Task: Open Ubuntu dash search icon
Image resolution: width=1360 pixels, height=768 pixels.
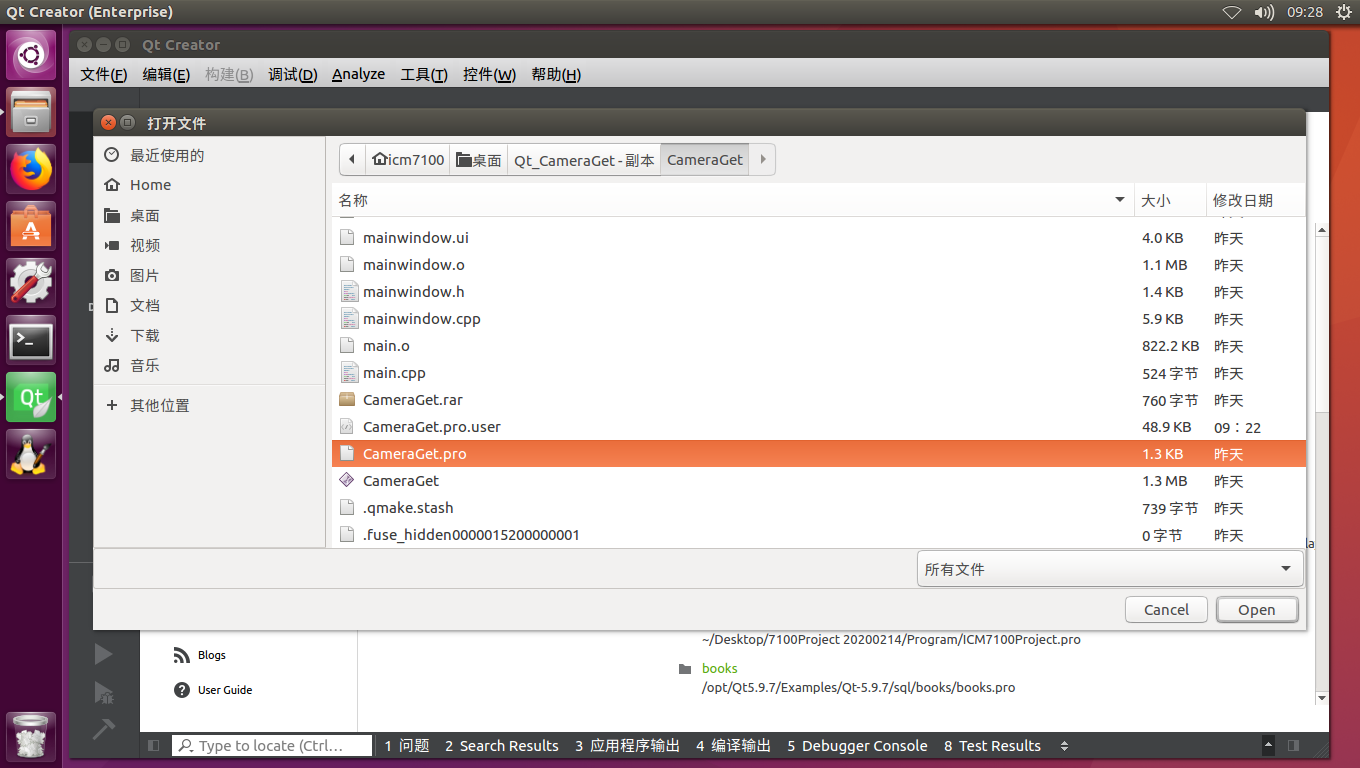Action: pos(31,54)
